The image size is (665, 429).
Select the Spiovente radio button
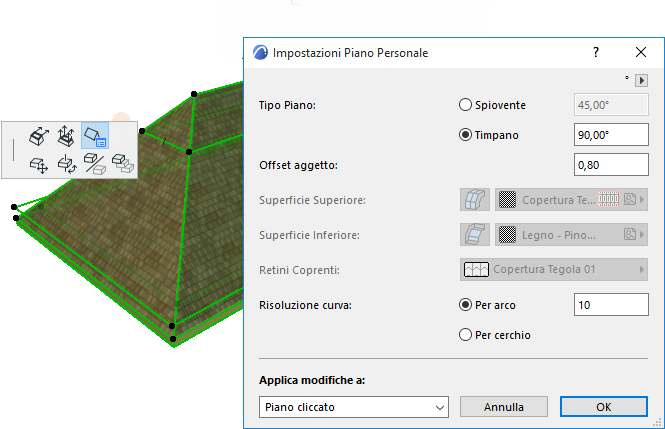(x=465, y=105)
